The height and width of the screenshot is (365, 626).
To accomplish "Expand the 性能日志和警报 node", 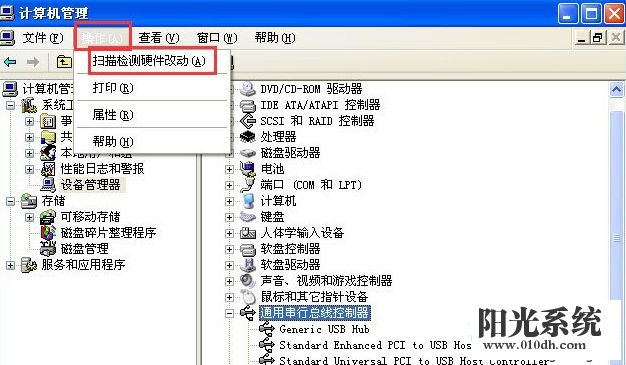I will pos(29,169).
